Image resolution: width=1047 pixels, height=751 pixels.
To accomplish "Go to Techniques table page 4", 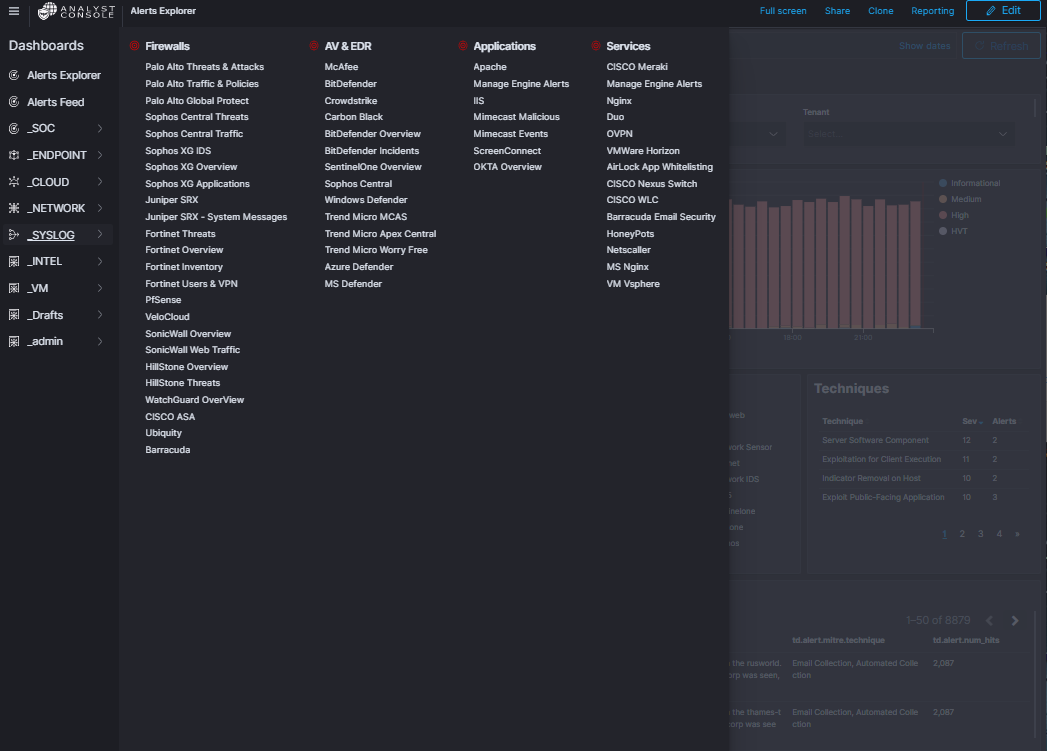I will [x=999, y=534].
